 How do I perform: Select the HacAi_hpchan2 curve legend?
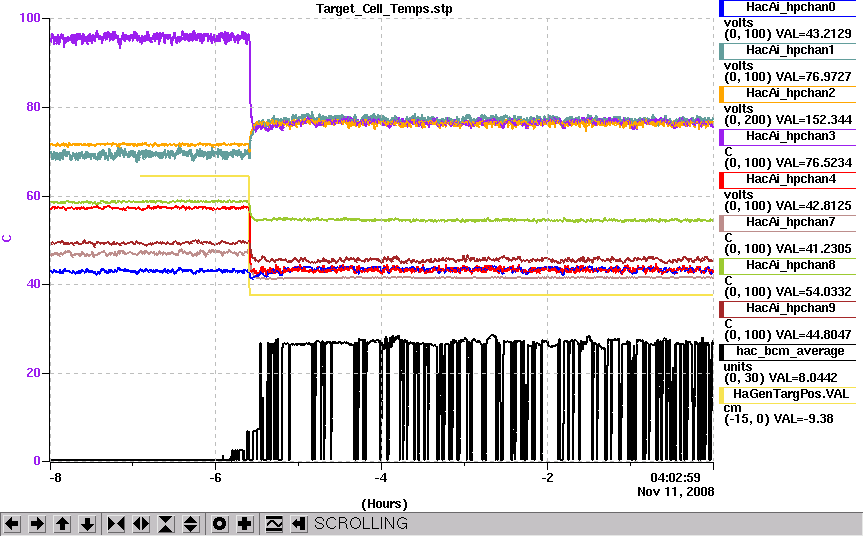(x=790, y=93)
